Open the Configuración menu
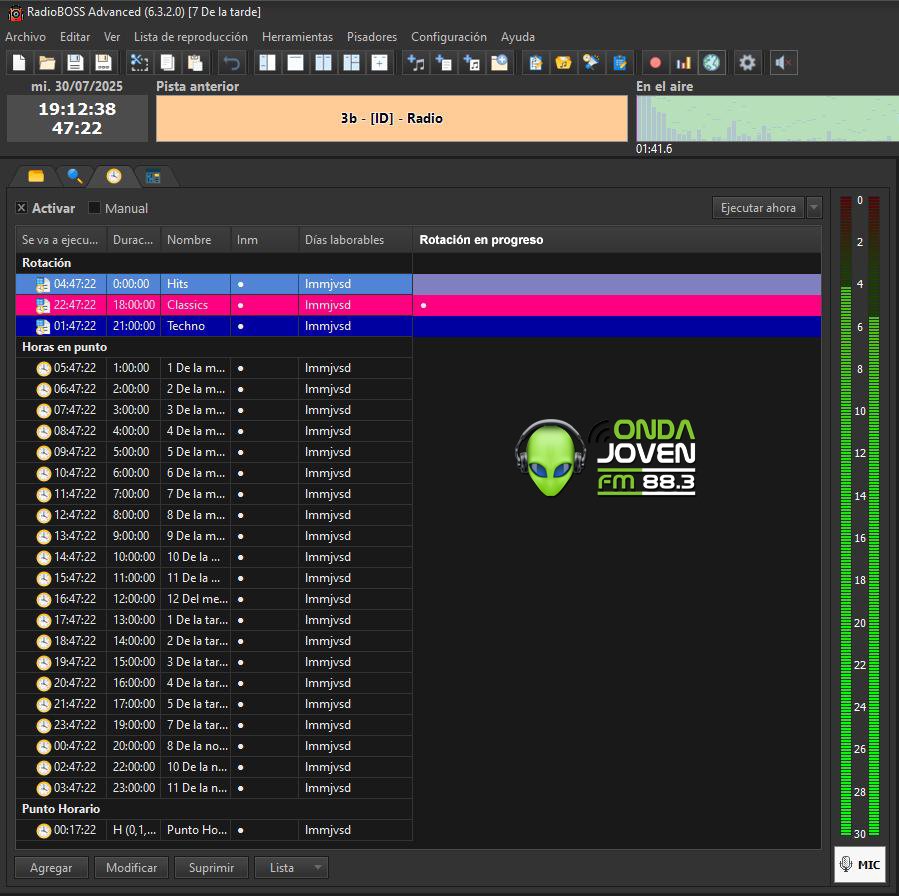899x896 pixels. tap(449, 37)
